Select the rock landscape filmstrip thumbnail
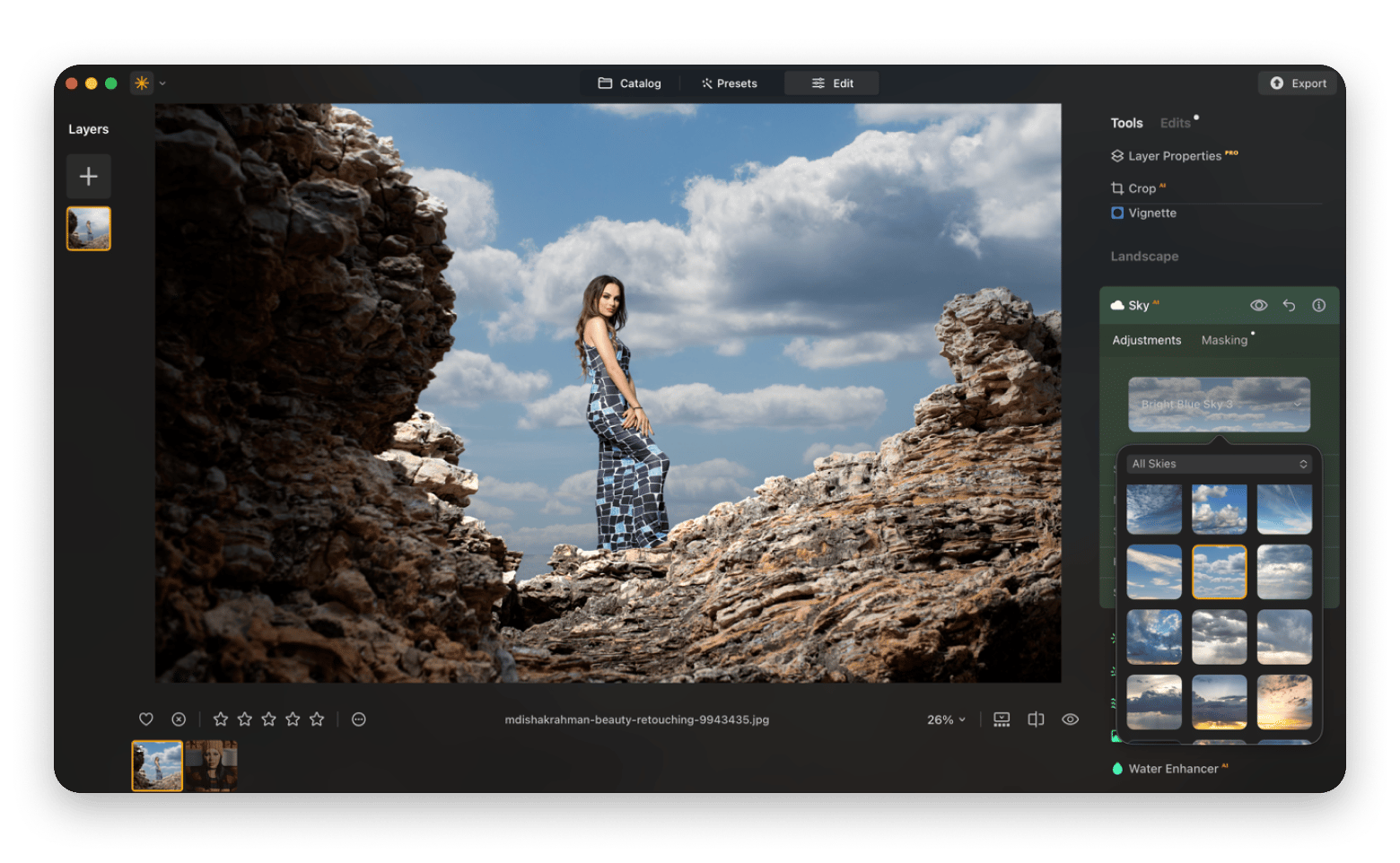 coord(157,765)
